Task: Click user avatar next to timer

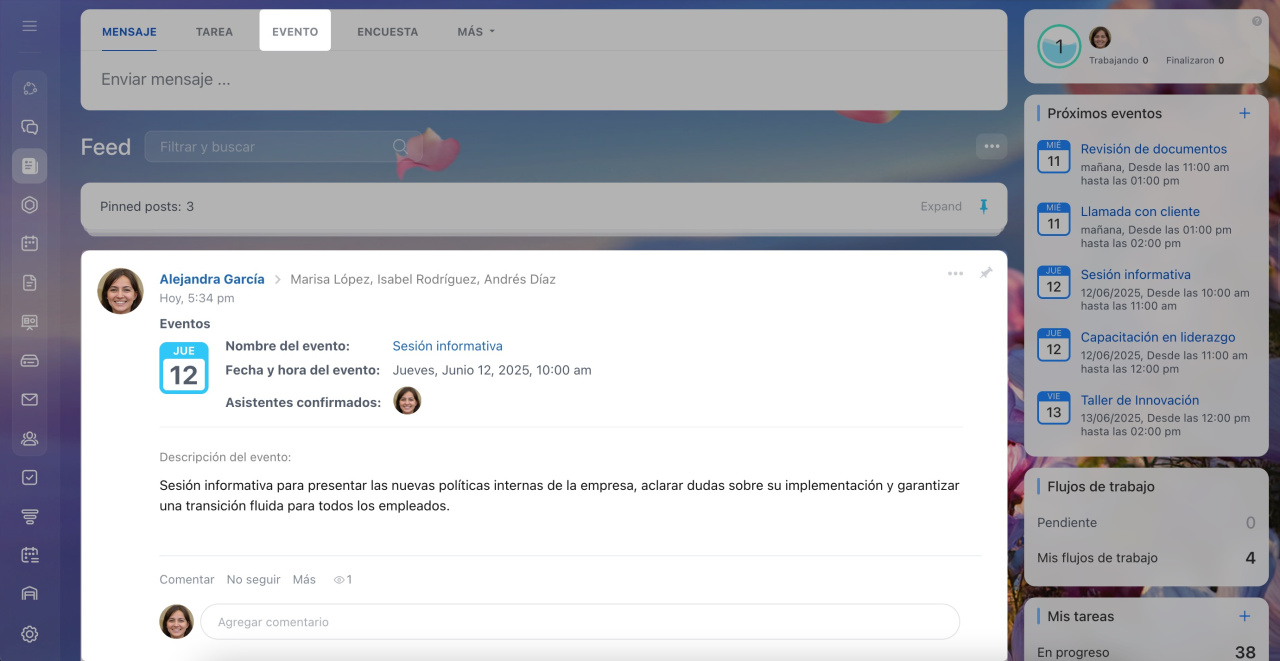Action: pos(1100,38)
